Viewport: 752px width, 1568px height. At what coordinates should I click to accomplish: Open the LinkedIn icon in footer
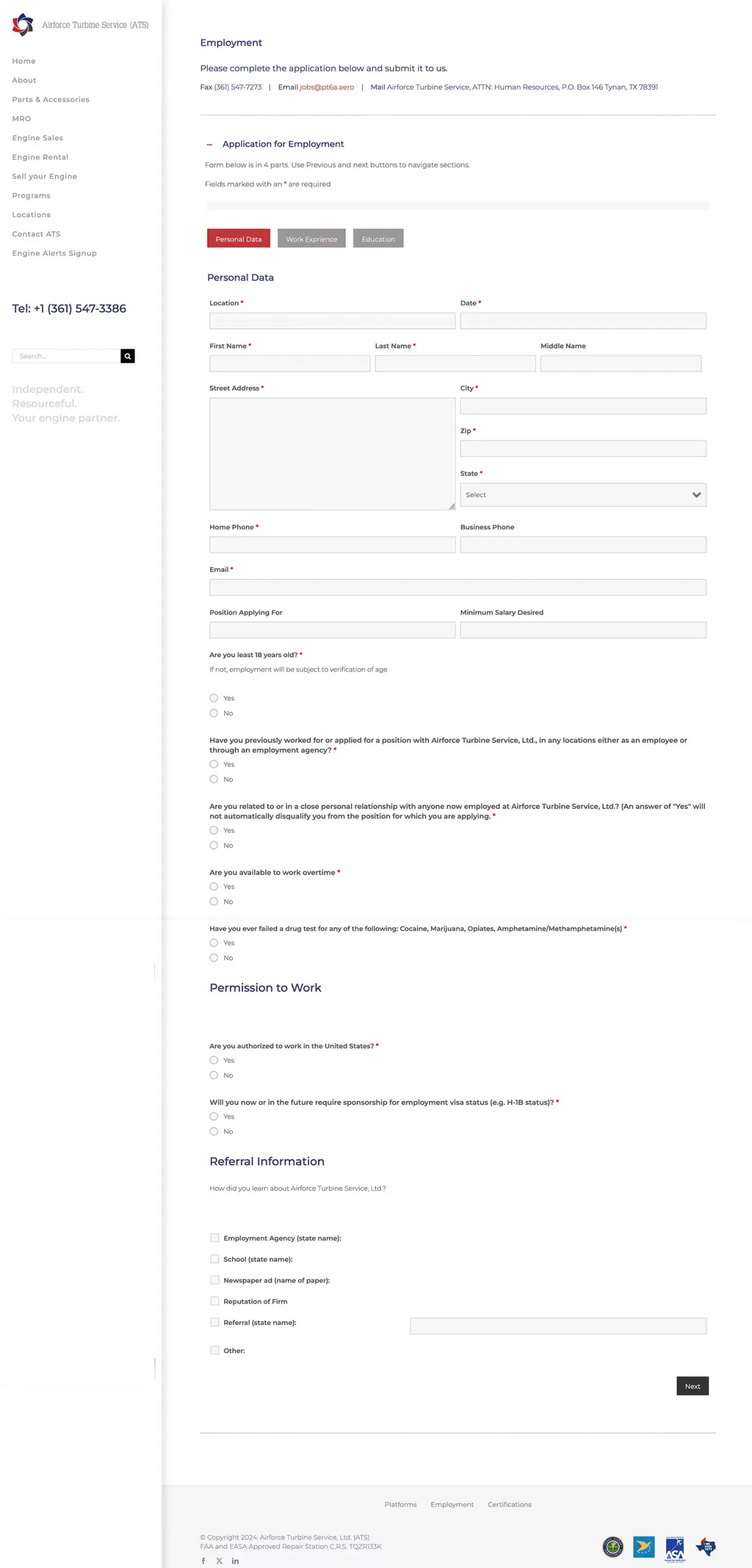235,1561
